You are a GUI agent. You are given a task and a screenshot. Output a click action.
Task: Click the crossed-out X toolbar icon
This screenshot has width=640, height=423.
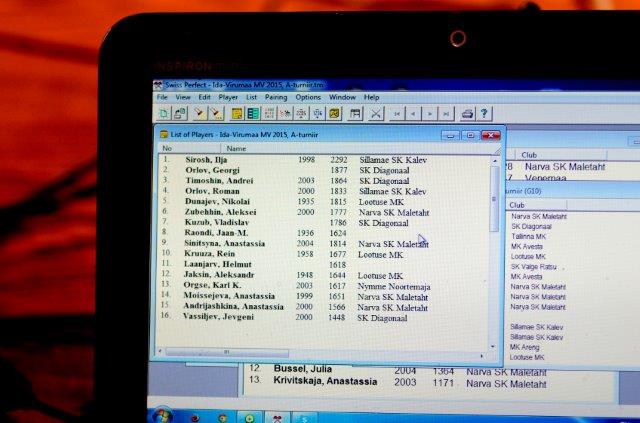tap(376, 114)
